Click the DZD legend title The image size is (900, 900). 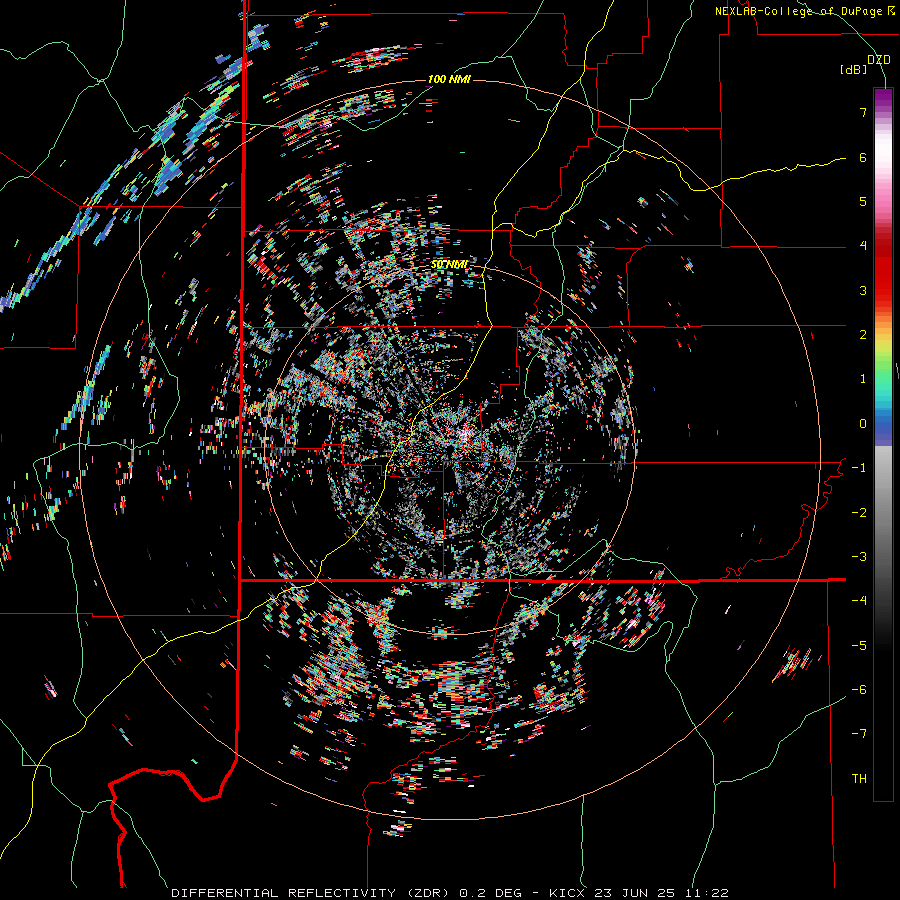coord(879,60)
